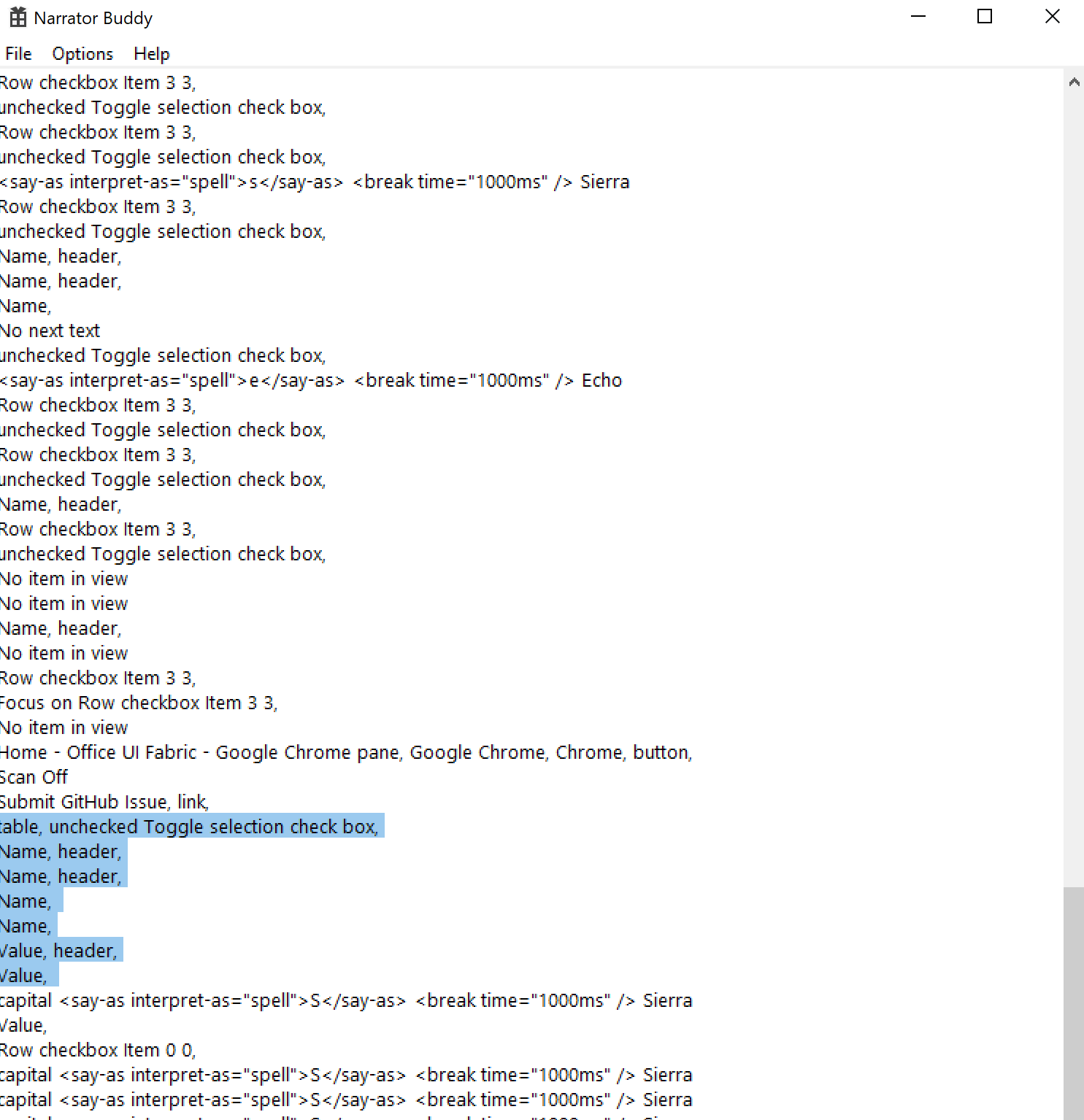The width and height of the screenshot is (1084, 1120).
Task: Maximize the Narrator Buddy window
Action: (984, 16)
